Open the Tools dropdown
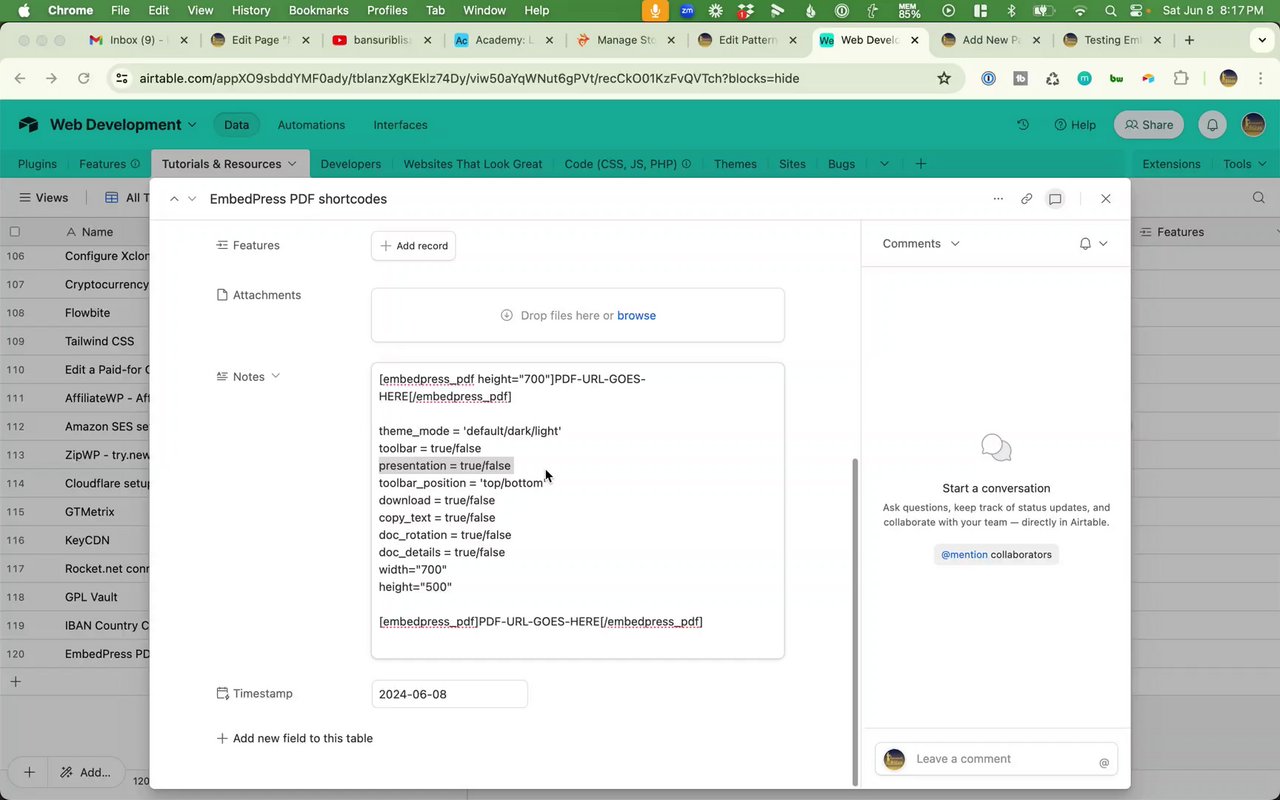1280x800 pixels. tap(1245, 164)
